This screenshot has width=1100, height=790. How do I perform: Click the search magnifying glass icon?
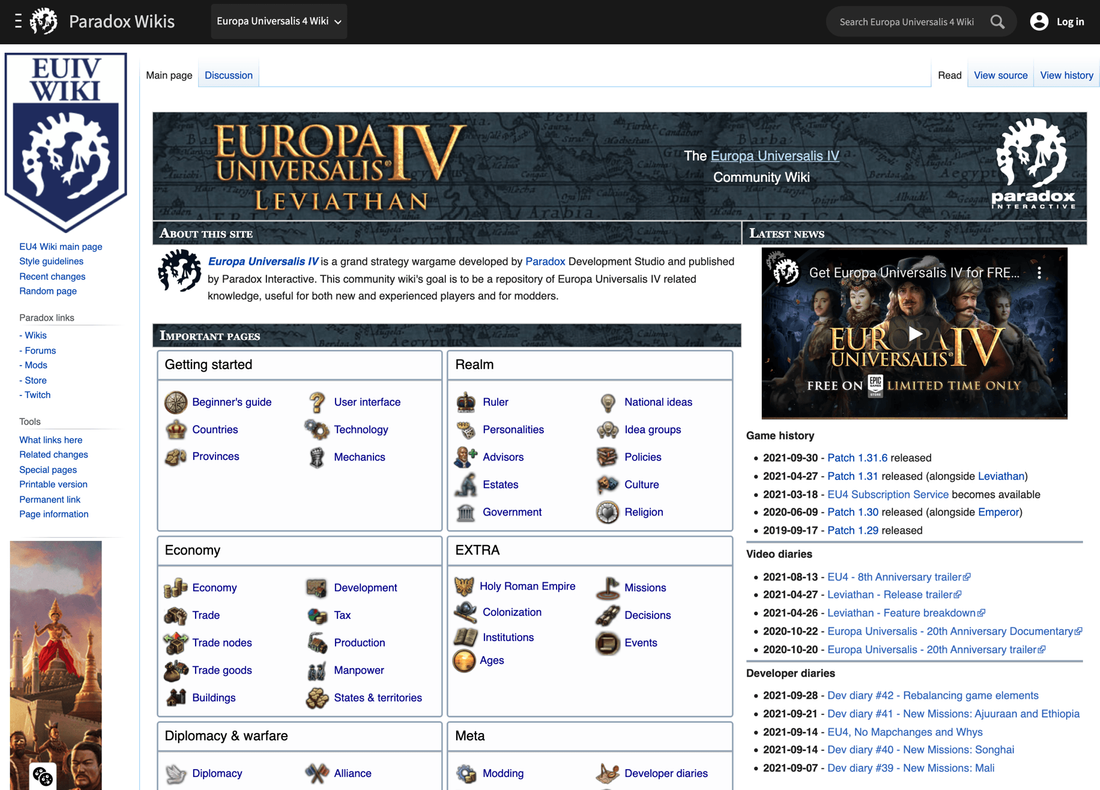pyautogui.click(x=997, y=21)
